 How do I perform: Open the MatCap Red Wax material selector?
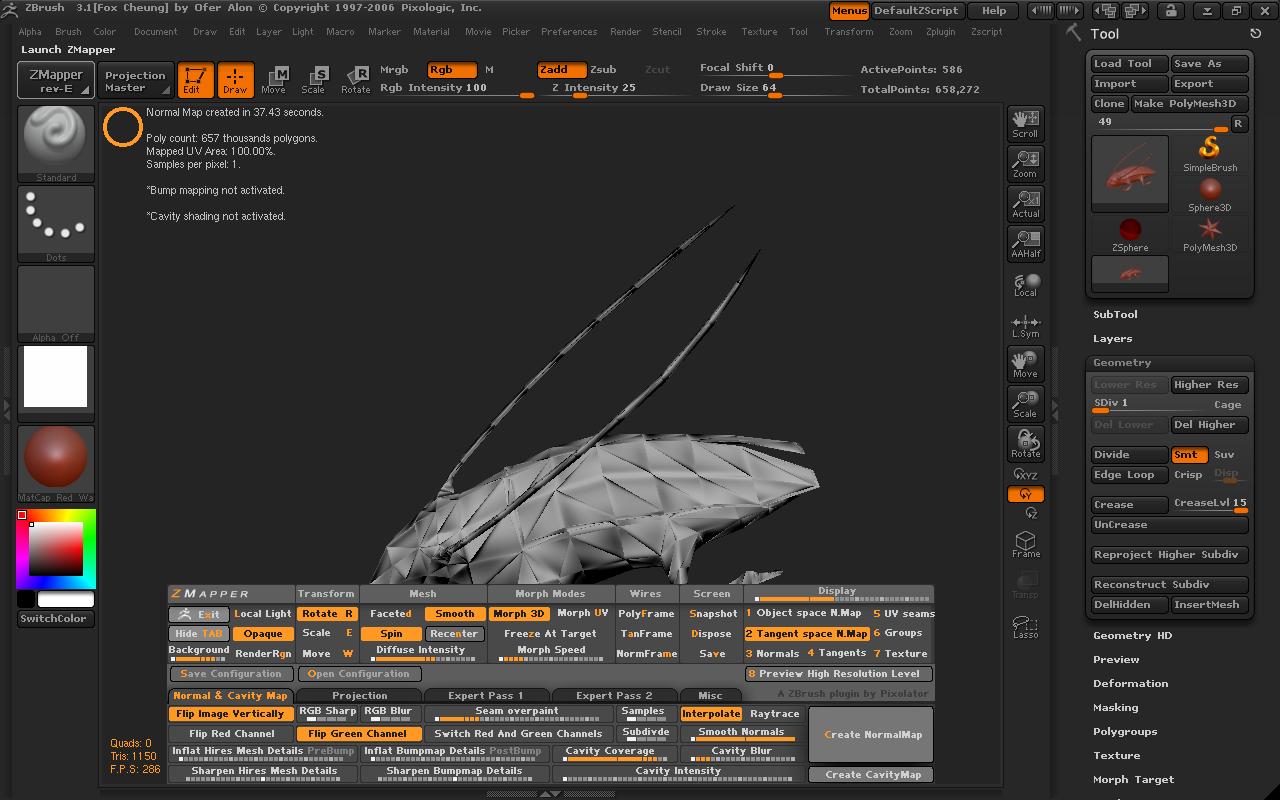click(x=56, y=464)
